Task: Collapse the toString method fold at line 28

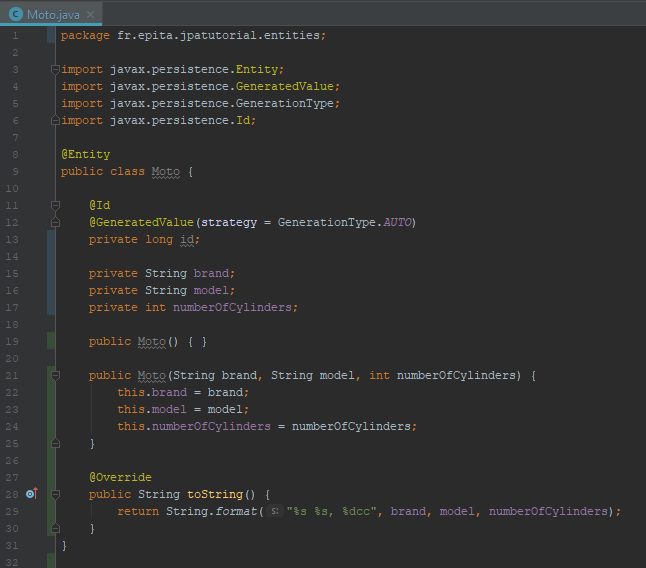Action: [x=55, y=494]
